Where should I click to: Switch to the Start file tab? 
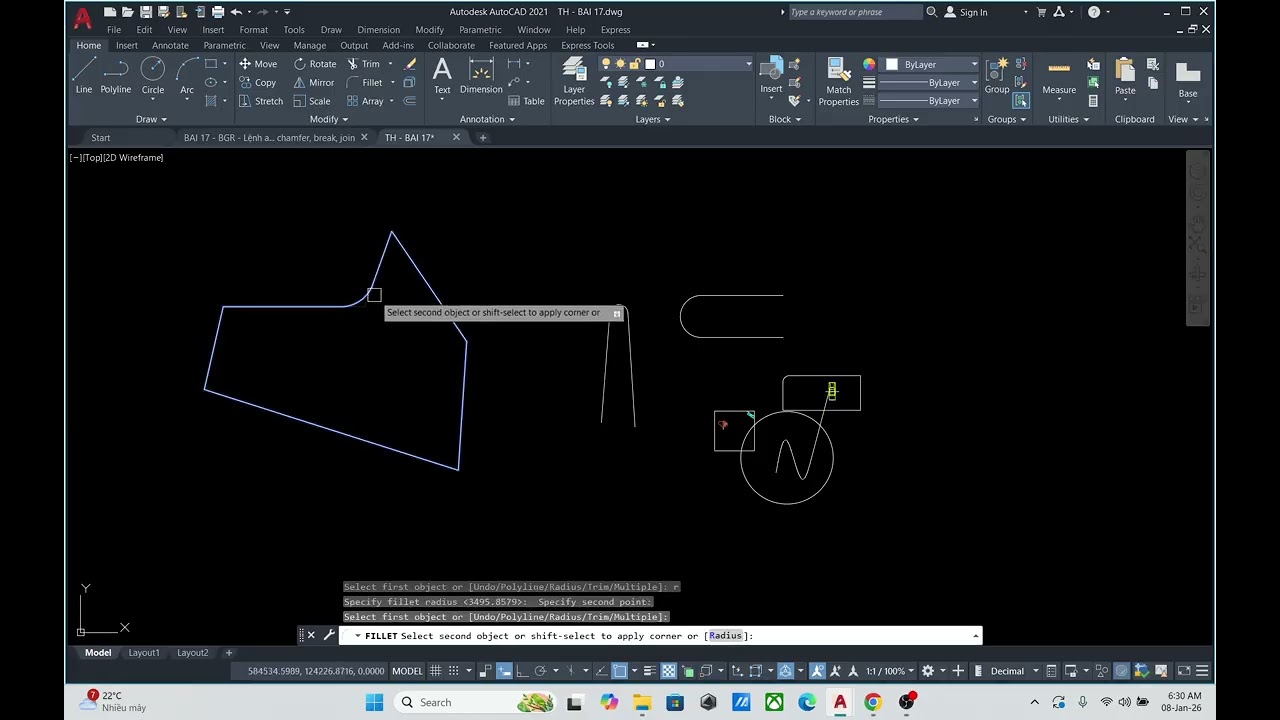[x=101, y=138]
